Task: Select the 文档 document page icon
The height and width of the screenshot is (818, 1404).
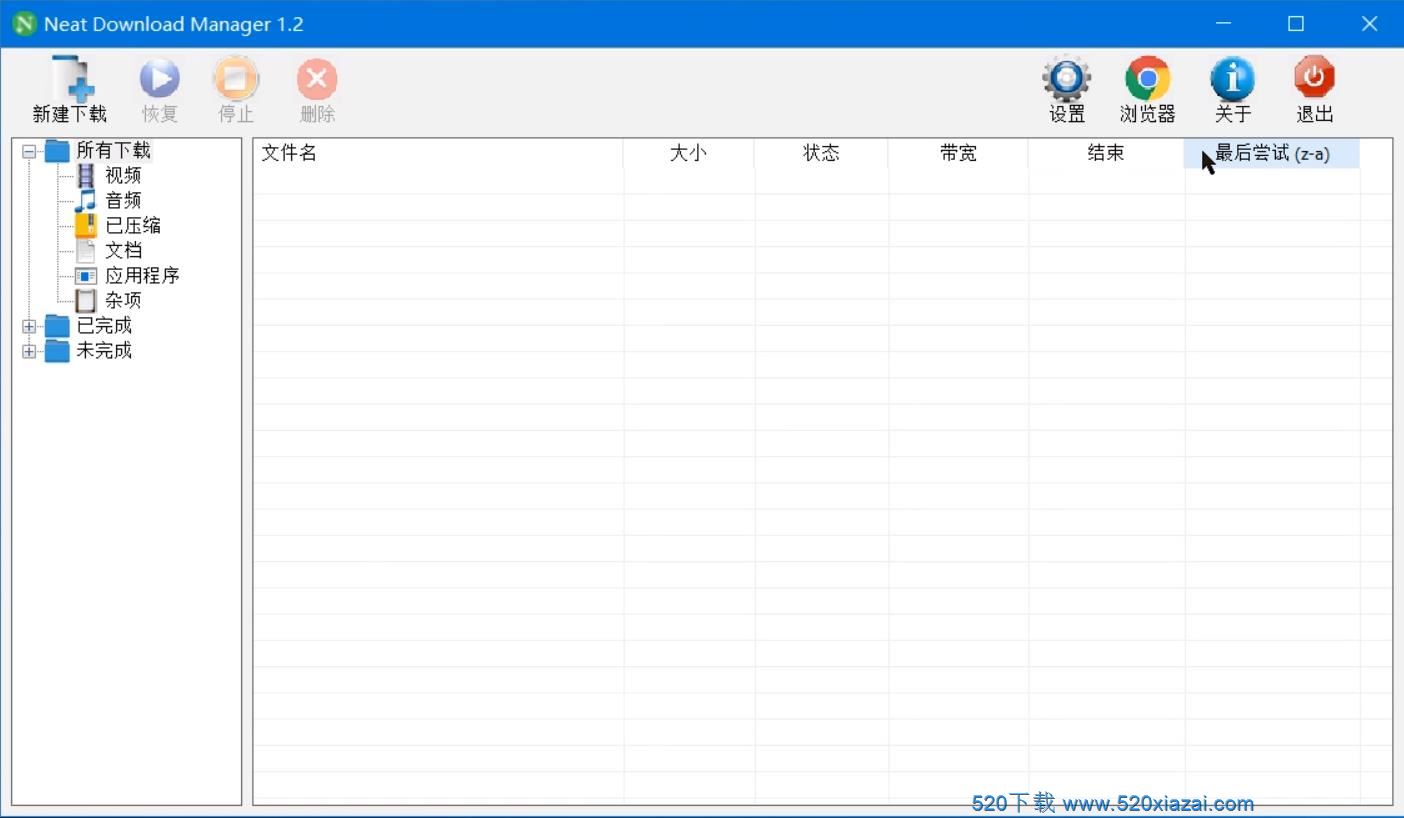Action: coord(87,250)
